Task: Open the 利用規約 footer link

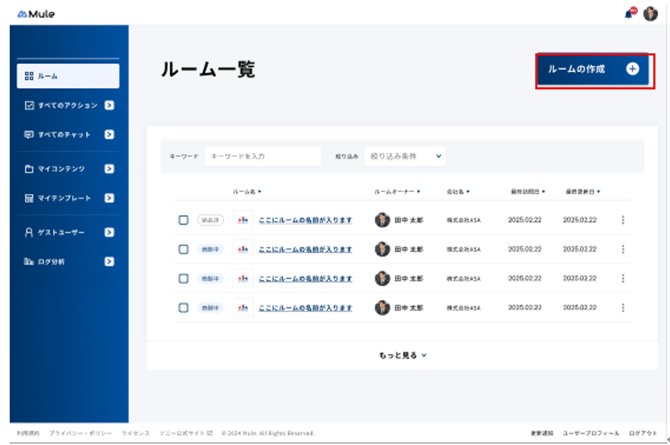Action: click(x=28, y=433)
